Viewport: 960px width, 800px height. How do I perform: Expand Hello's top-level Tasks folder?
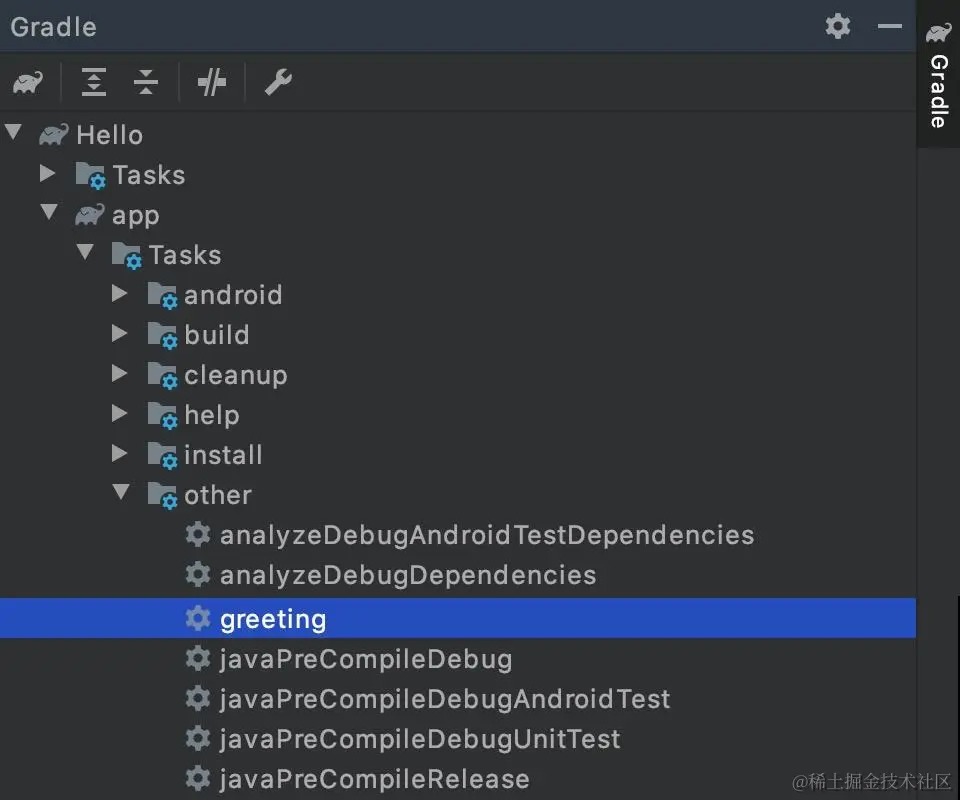[x=47, y=174]
